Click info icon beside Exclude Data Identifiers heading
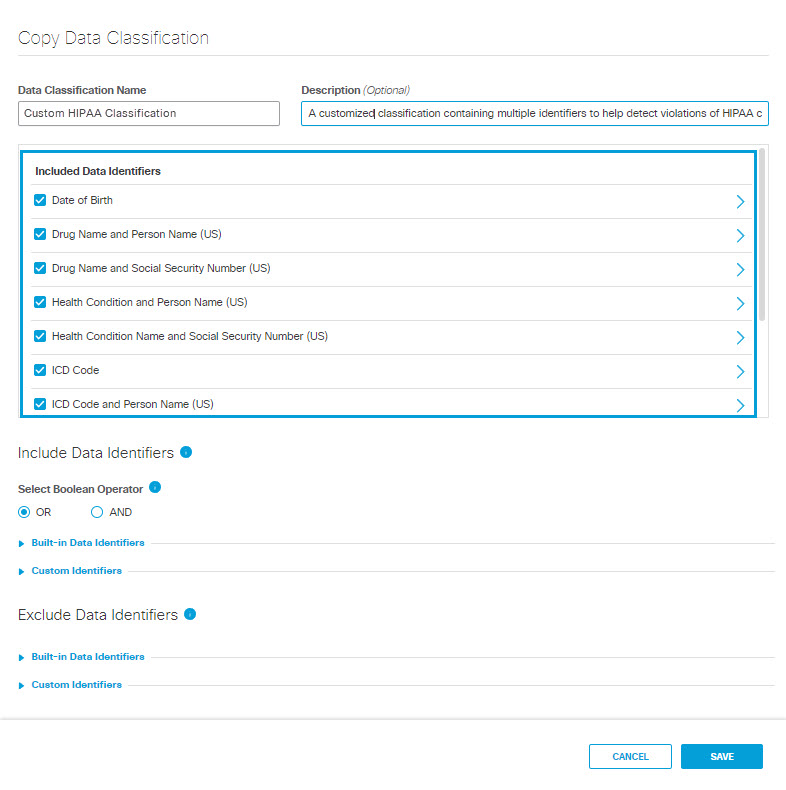 190,614
